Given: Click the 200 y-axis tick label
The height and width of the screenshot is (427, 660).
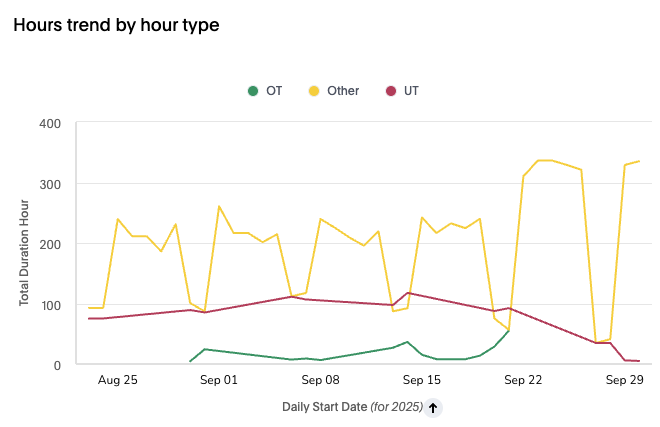Looking at the screenshot, I should pos(51,244).
